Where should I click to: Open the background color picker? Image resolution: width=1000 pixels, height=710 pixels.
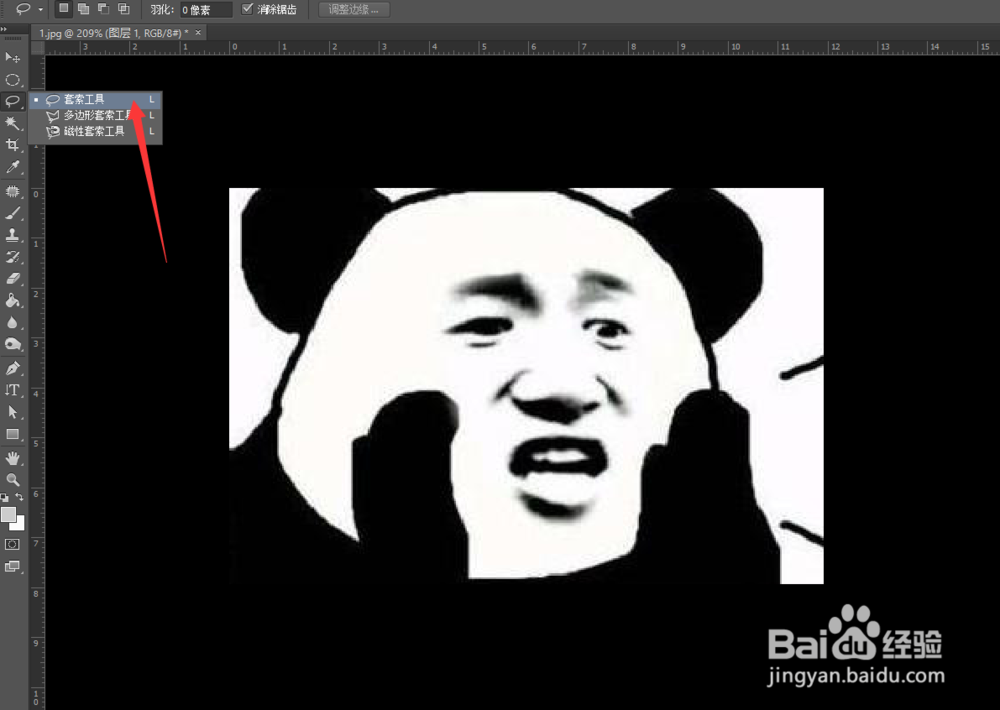[20, 525]
